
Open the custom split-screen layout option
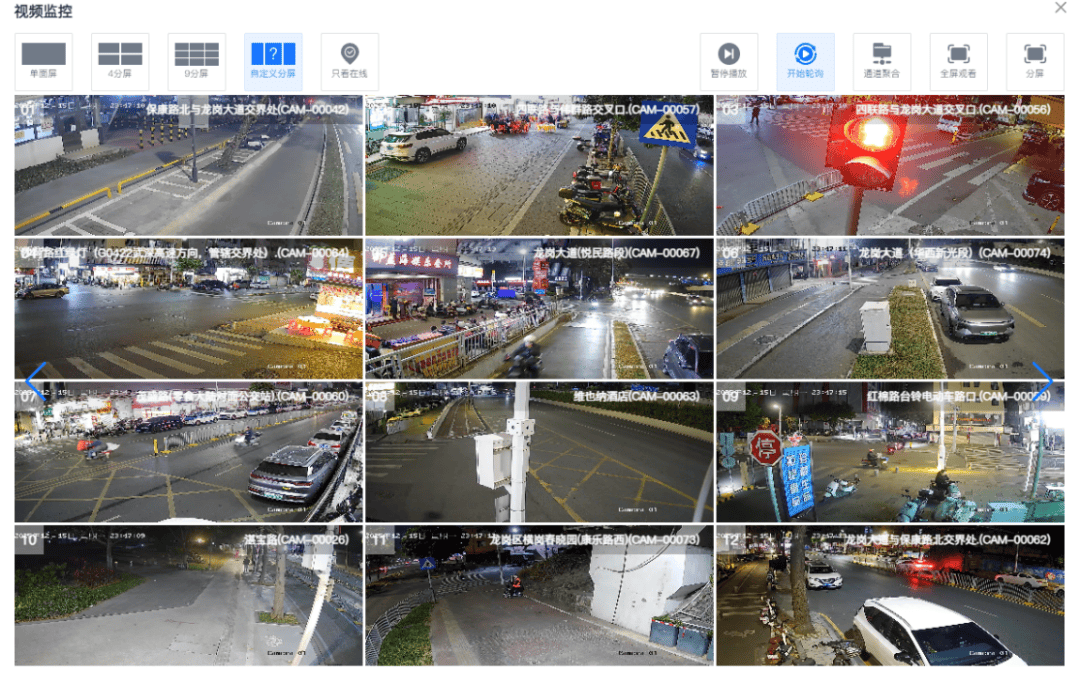point(273,61)
